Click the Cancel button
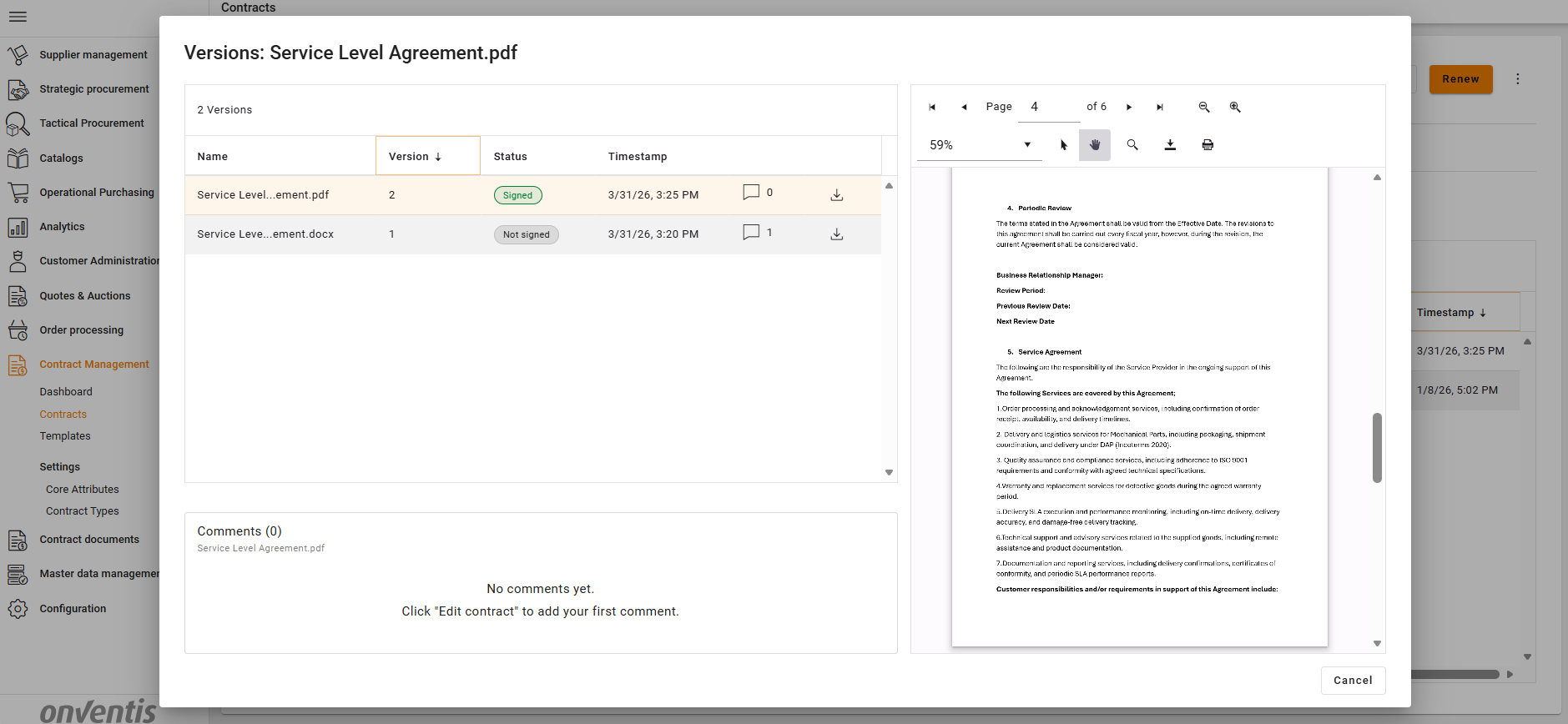Image resolution: width=1568 pixels, height=724 pixels. pyautogui.click(x=1353, y=681)
